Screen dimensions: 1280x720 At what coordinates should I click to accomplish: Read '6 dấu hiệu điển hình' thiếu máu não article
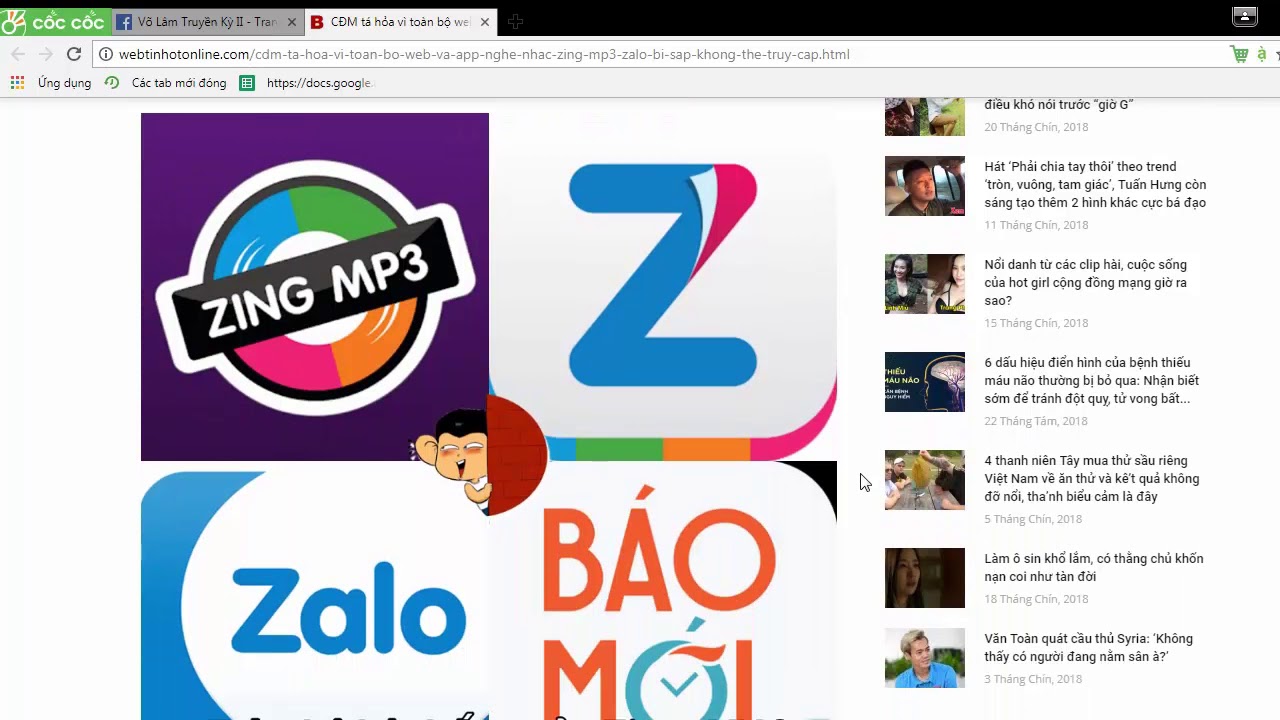tap(1092, 381)
